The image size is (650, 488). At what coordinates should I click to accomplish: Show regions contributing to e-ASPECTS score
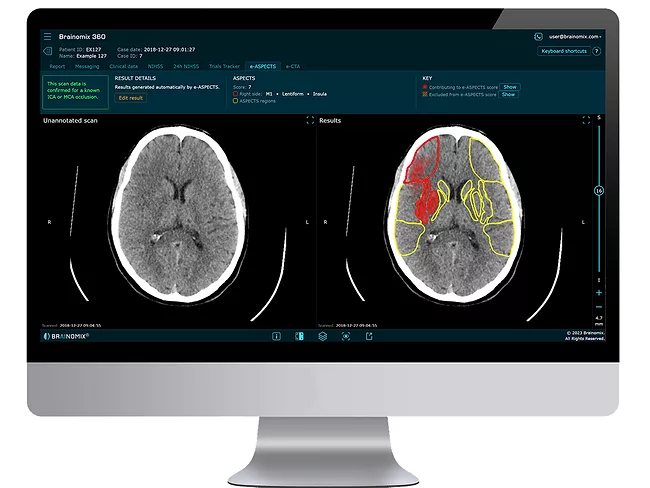point(510,87)
